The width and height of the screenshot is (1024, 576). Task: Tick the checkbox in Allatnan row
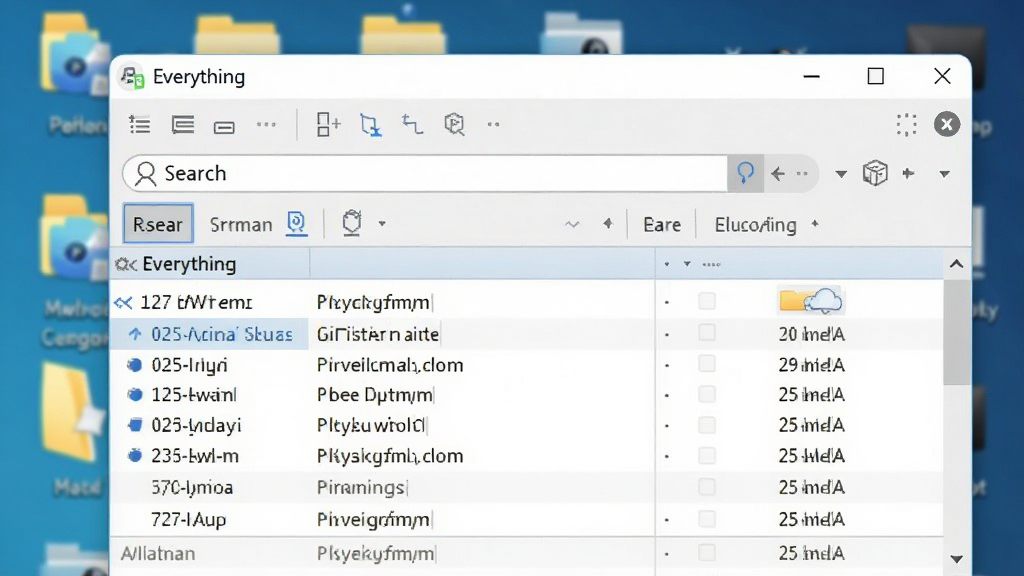[x=707, y=552]
